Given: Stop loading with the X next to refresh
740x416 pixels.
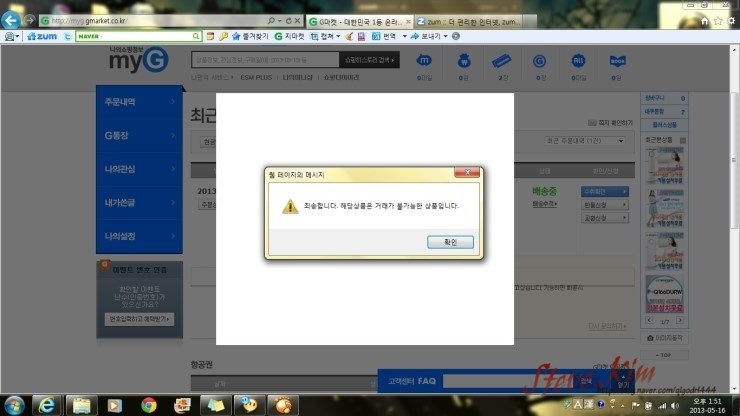Looking at the screenshot, I should click(x=297, y=21).
